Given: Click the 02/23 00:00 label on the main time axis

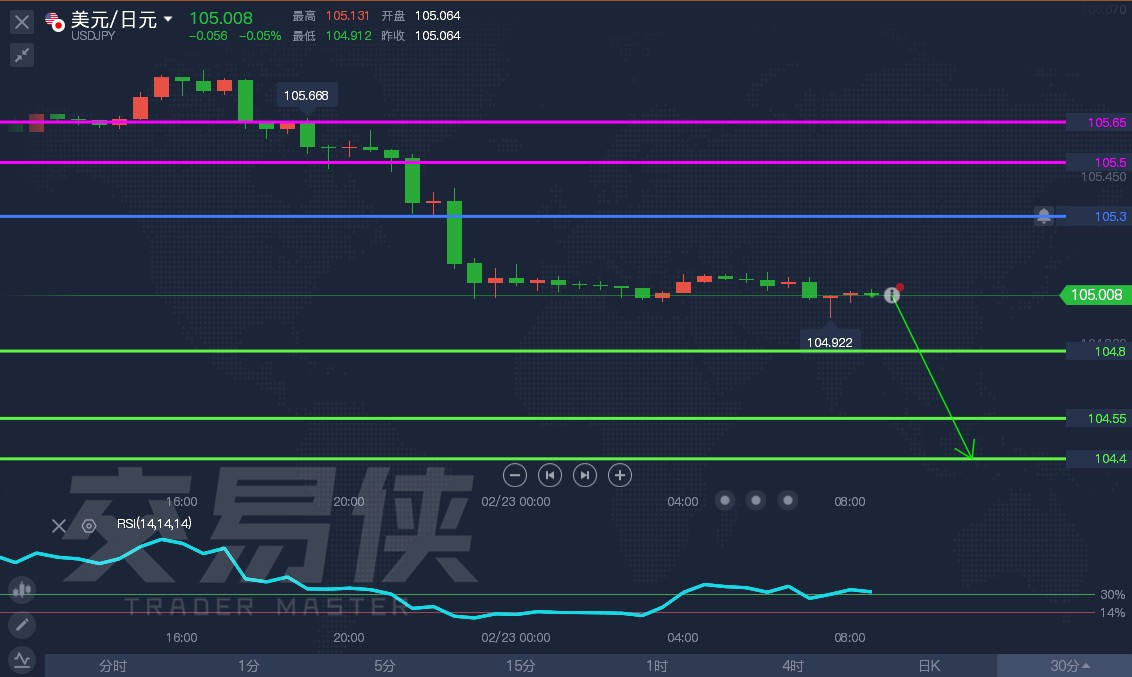Looking at the screenshot, I should [x=515, y=502].
